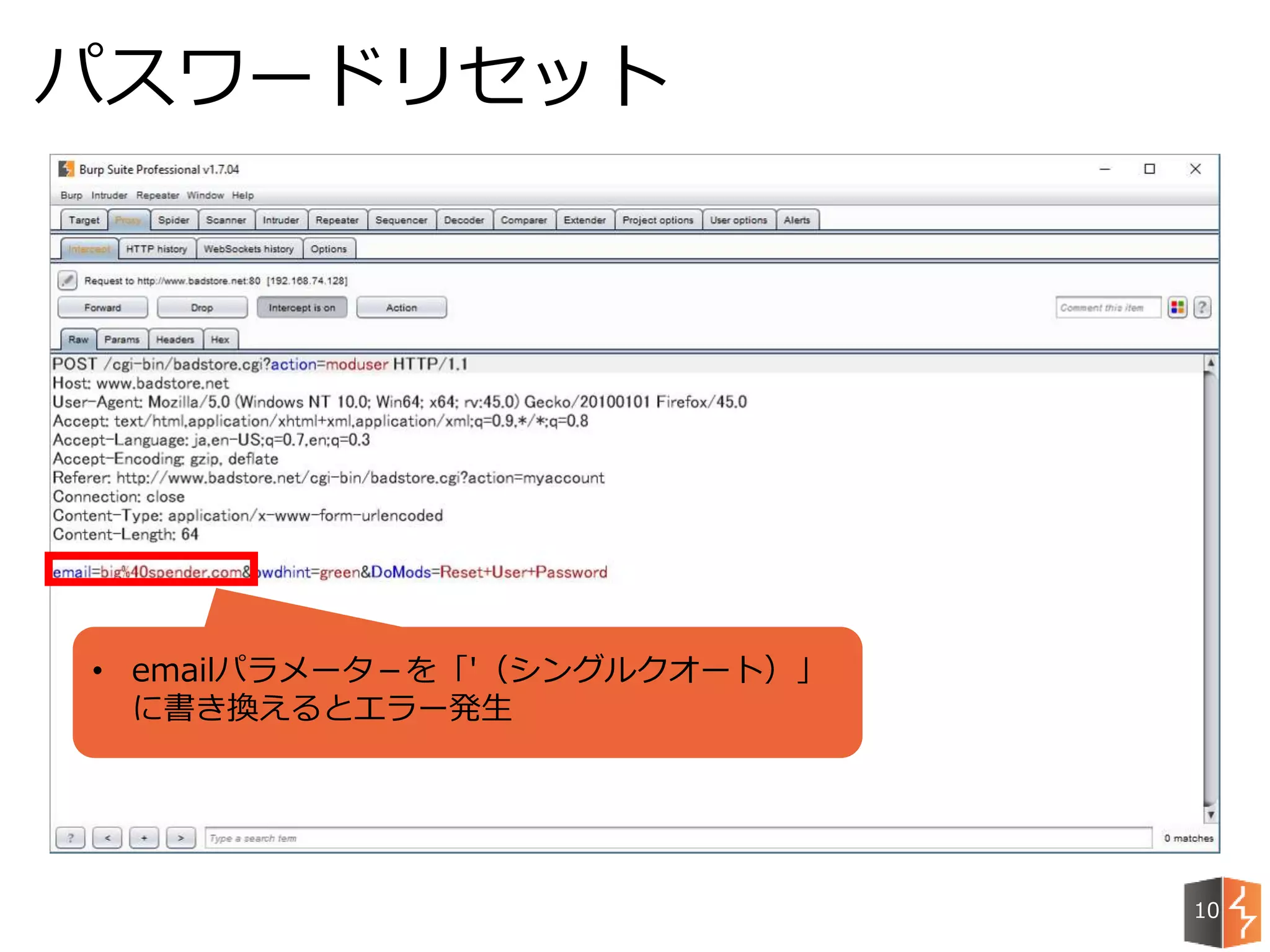Open the Repeater menu in the menu bar
1270x952 pixels.
click(x=158, y=195)
